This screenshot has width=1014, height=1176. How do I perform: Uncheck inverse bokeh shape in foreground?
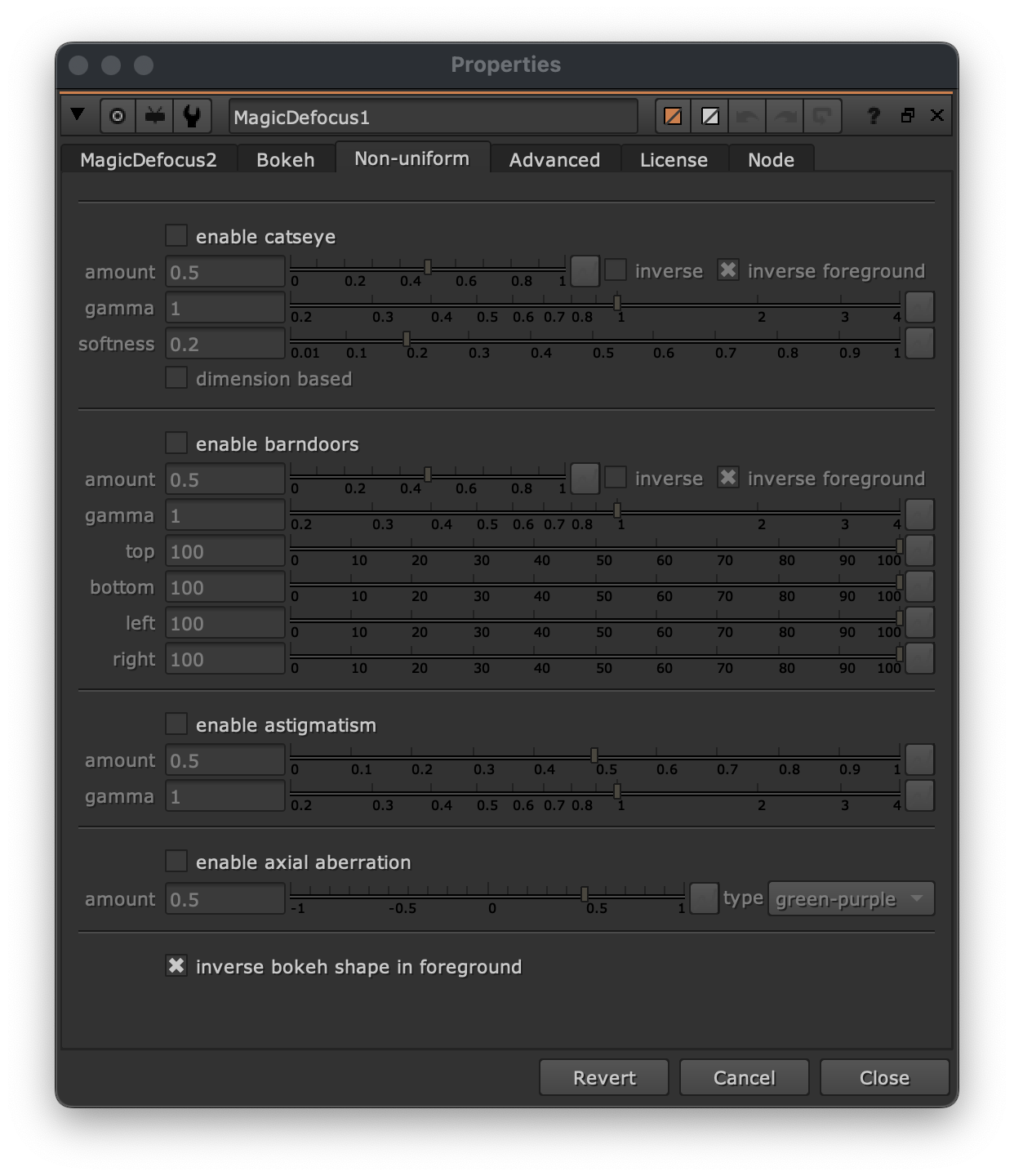[176, 966]
